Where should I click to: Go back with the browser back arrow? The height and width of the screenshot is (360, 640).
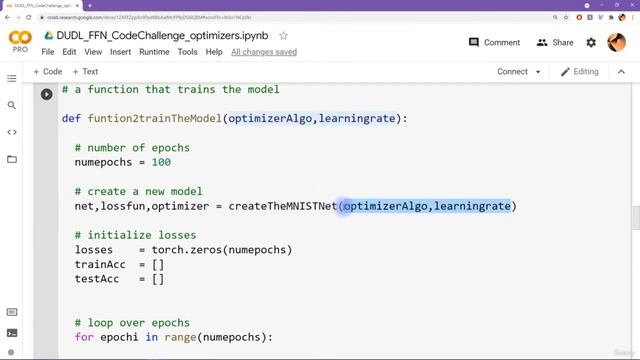[x=7, y=18]
